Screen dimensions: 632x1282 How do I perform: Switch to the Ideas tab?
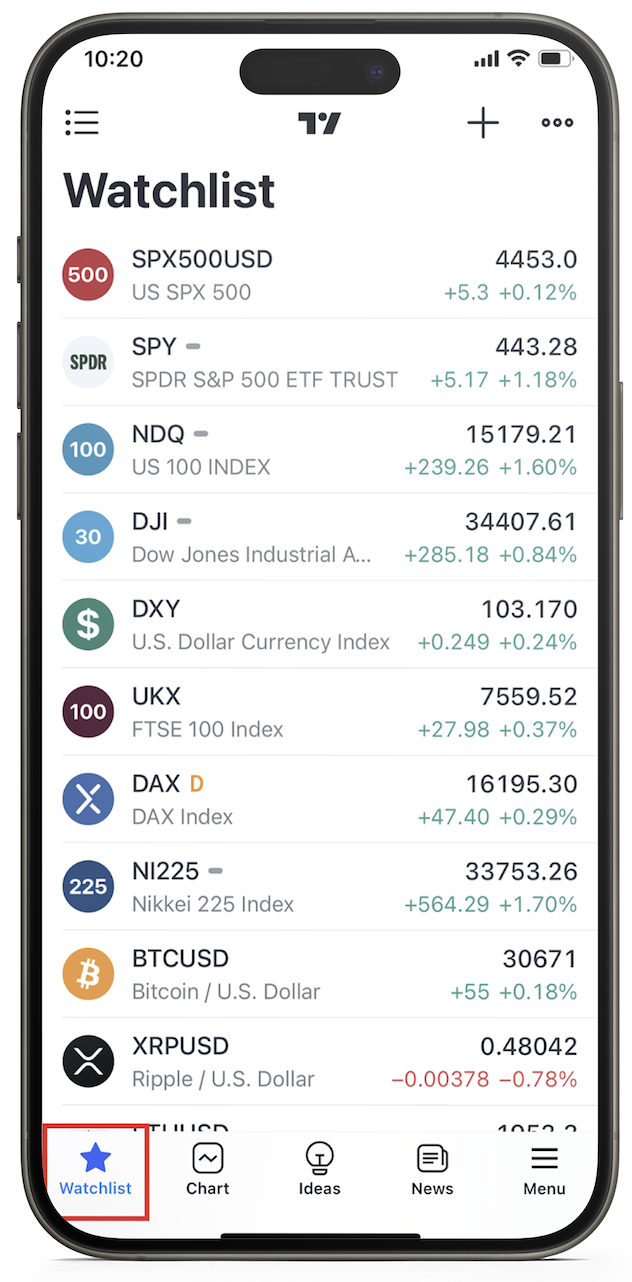pos(319,1170)
